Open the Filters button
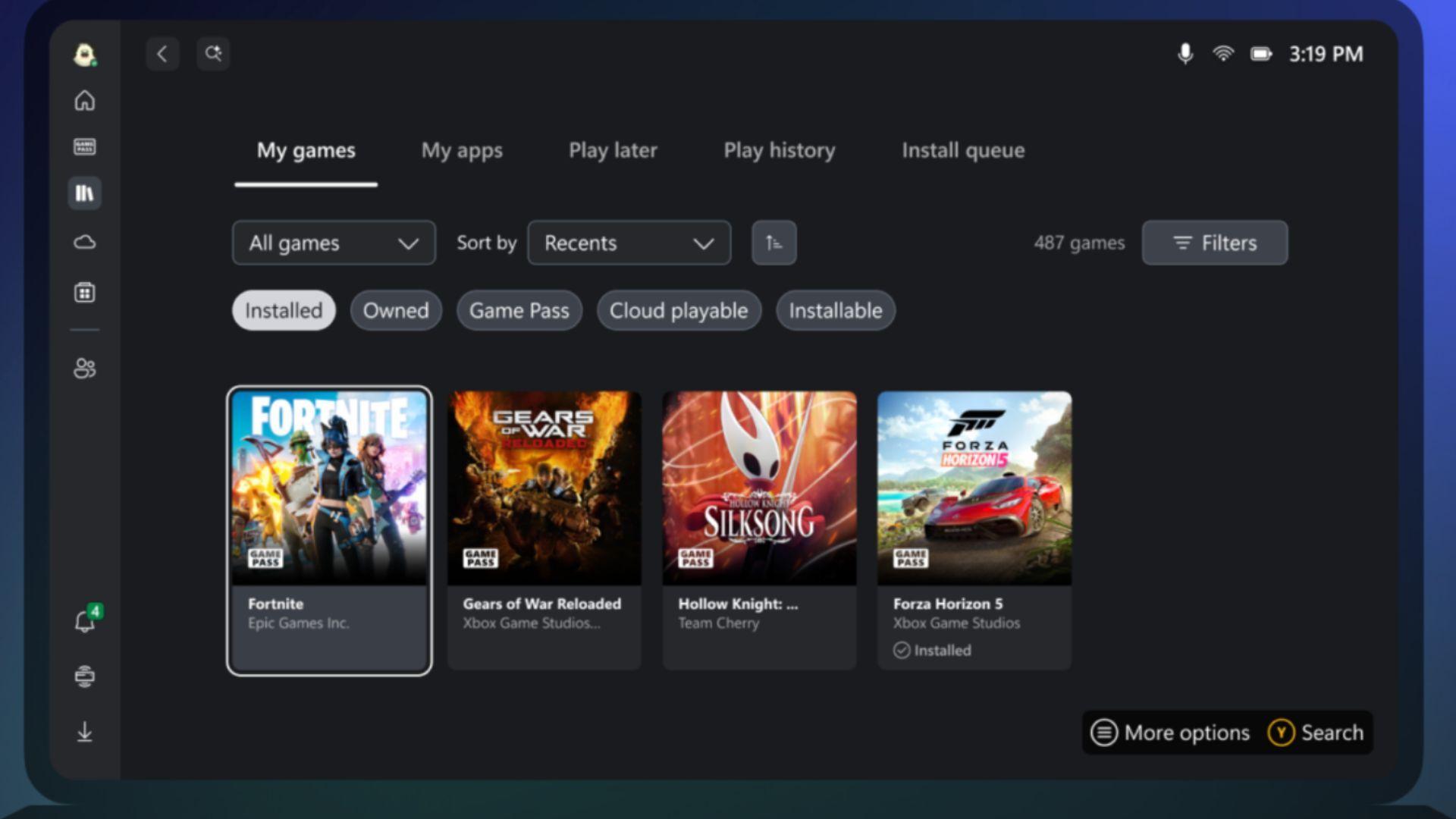The image size is (1456, 819). tap(1215, 243)
